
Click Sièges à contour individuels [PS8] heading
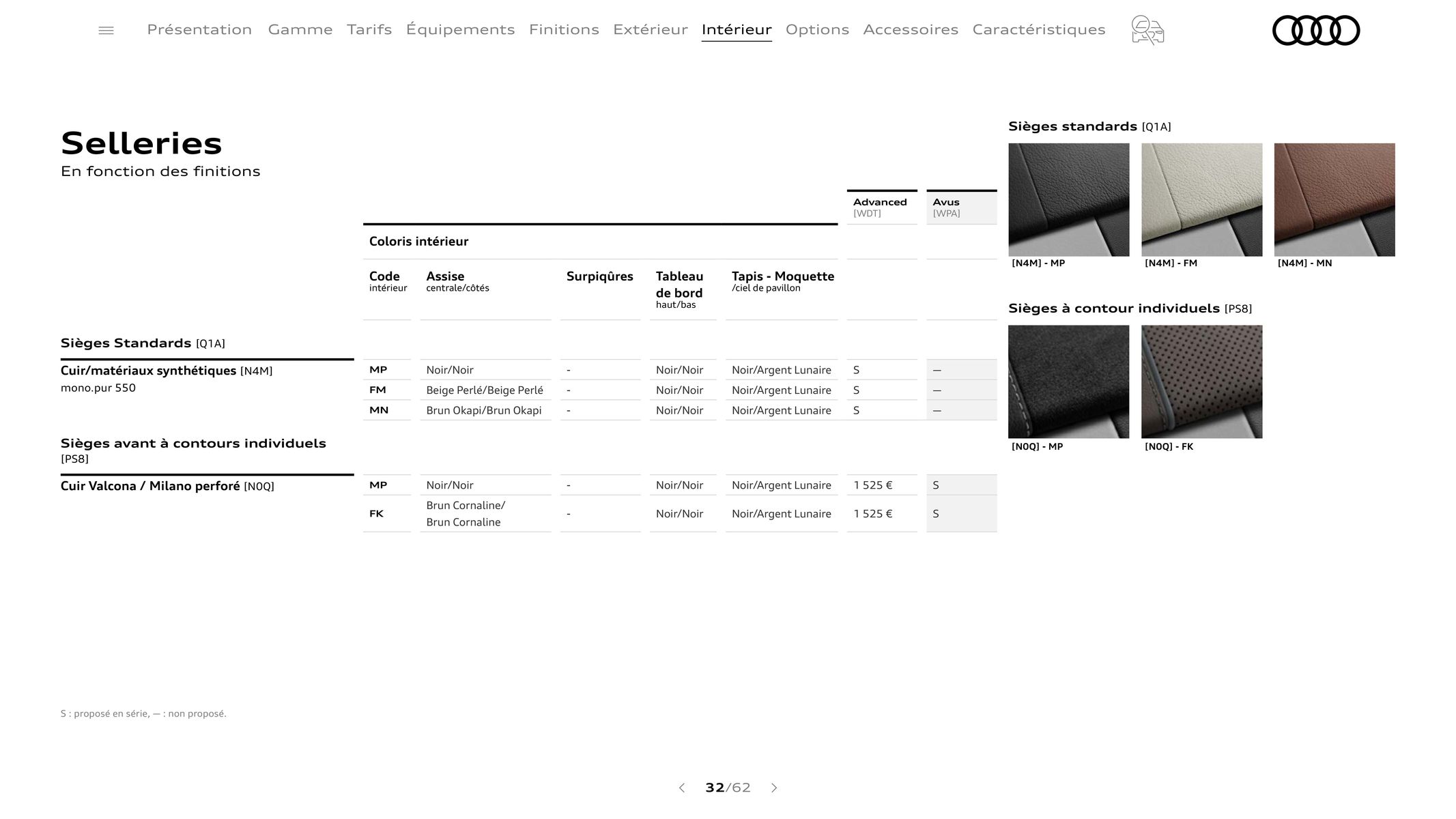[1130, 308]
